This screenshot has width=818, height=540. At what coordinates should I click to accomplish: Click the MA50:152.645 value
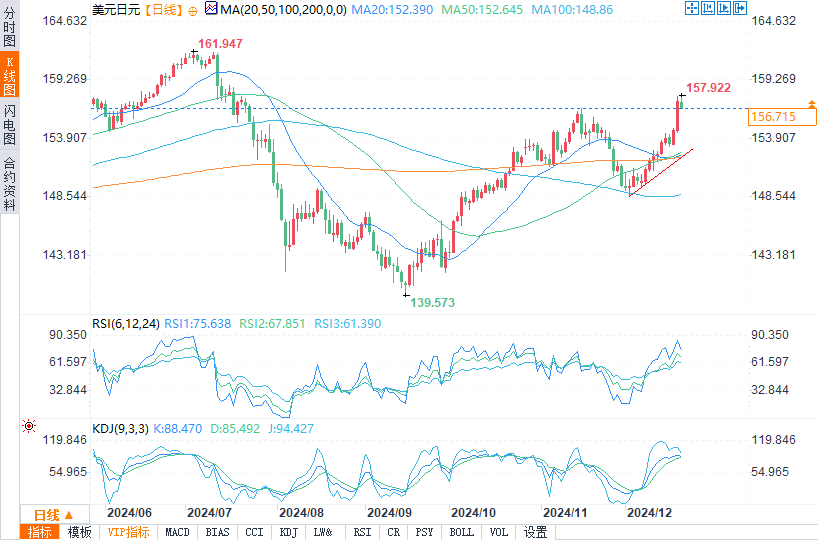(482, 9)
